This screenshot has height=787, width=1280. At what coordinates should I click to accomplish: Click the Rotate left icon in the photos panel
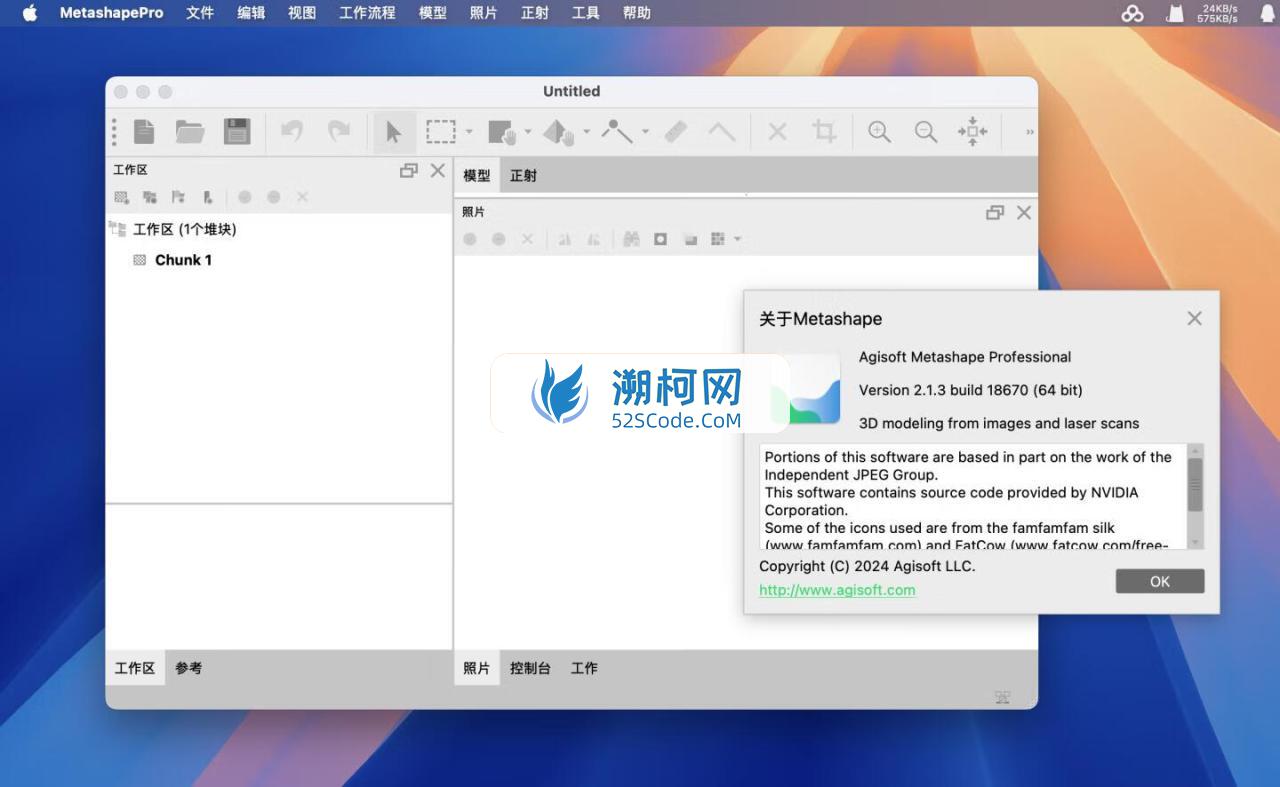point(565,239)
